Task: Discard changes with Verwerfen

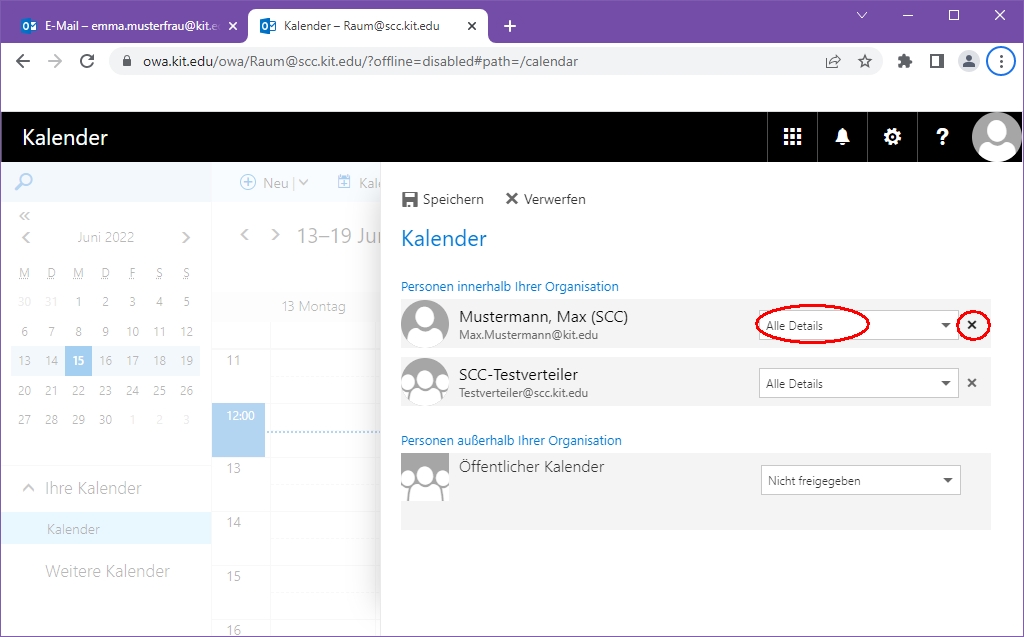Action: tap(545, 199)
